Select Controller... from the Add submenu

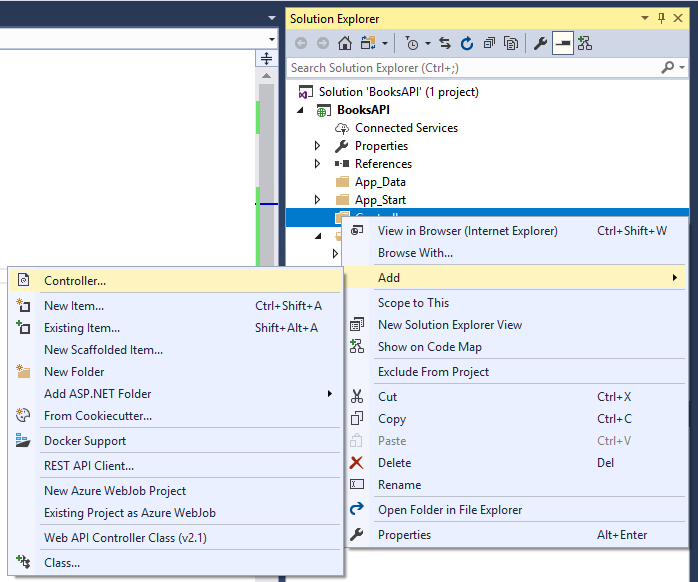[75, 281]
